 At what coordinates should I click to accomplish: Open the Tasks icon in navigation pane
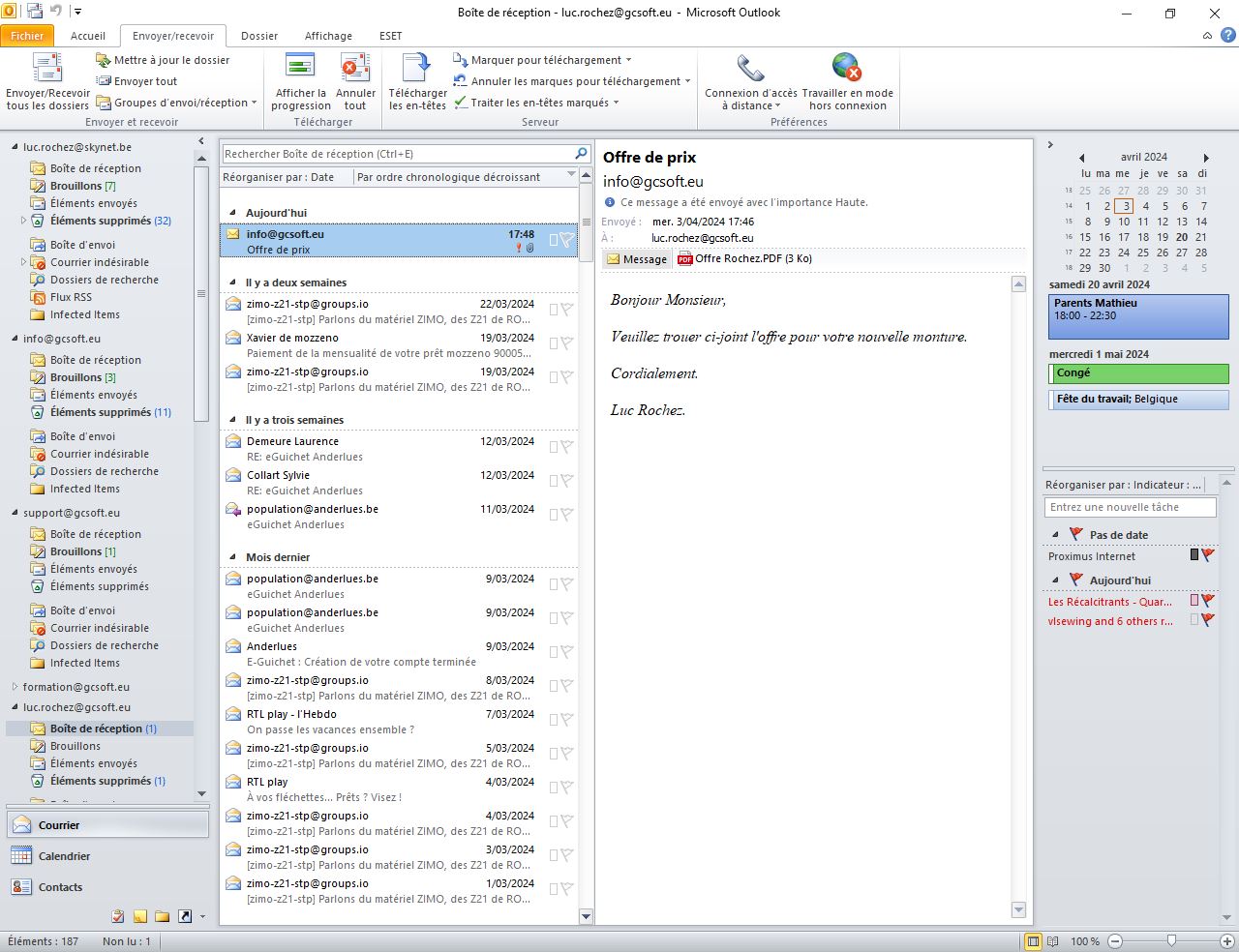(117, 916)
